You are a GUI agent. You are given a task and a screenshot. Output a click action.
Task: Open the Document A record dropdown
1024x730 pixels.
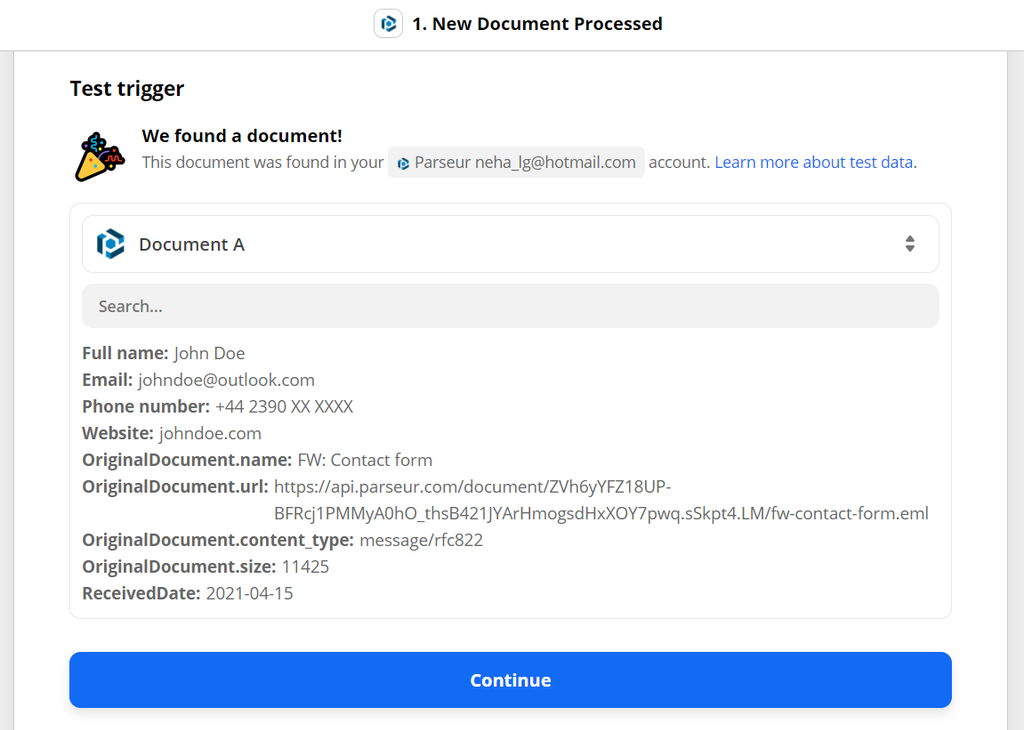point(510,243)
